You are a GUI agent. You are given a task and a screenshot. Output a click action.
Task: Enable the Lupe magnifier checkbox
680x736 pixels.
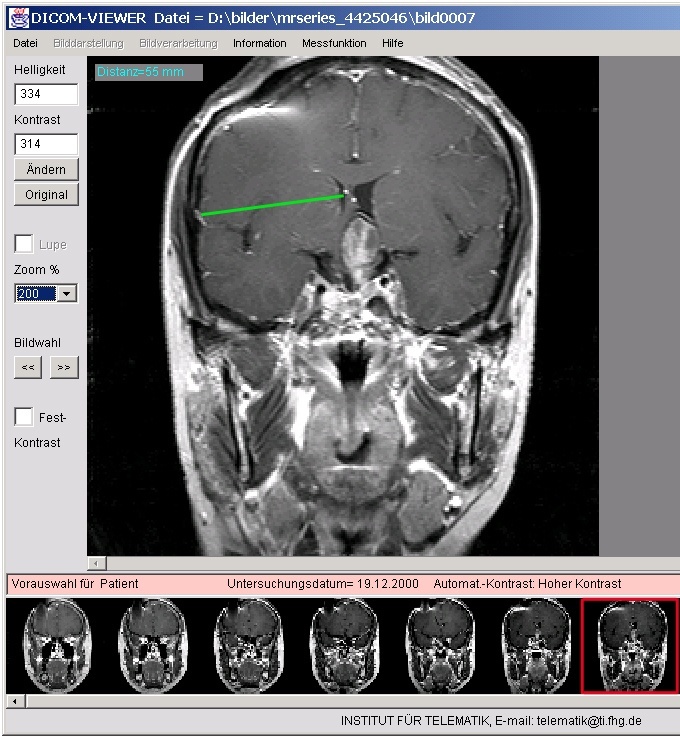pyautogui.click(x=24, y=244)
